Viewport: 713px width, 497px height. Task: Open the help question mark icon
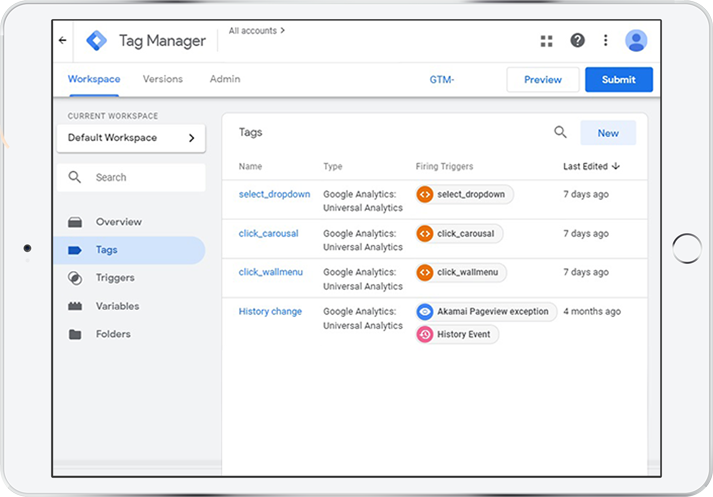tap(577, 40)
